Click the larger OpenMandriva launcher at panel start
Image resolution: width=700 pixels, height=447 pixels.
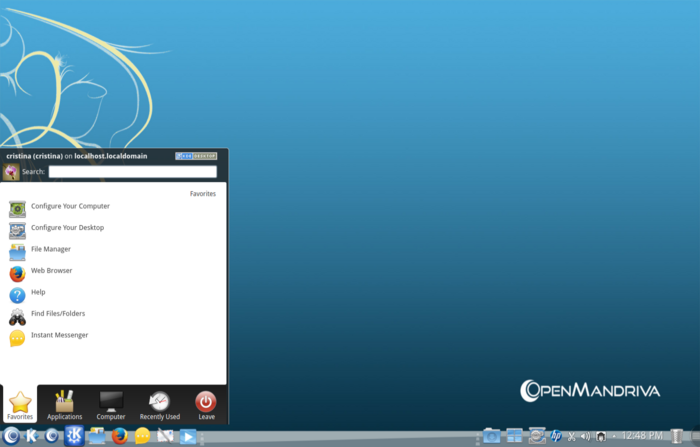(11, 436)
